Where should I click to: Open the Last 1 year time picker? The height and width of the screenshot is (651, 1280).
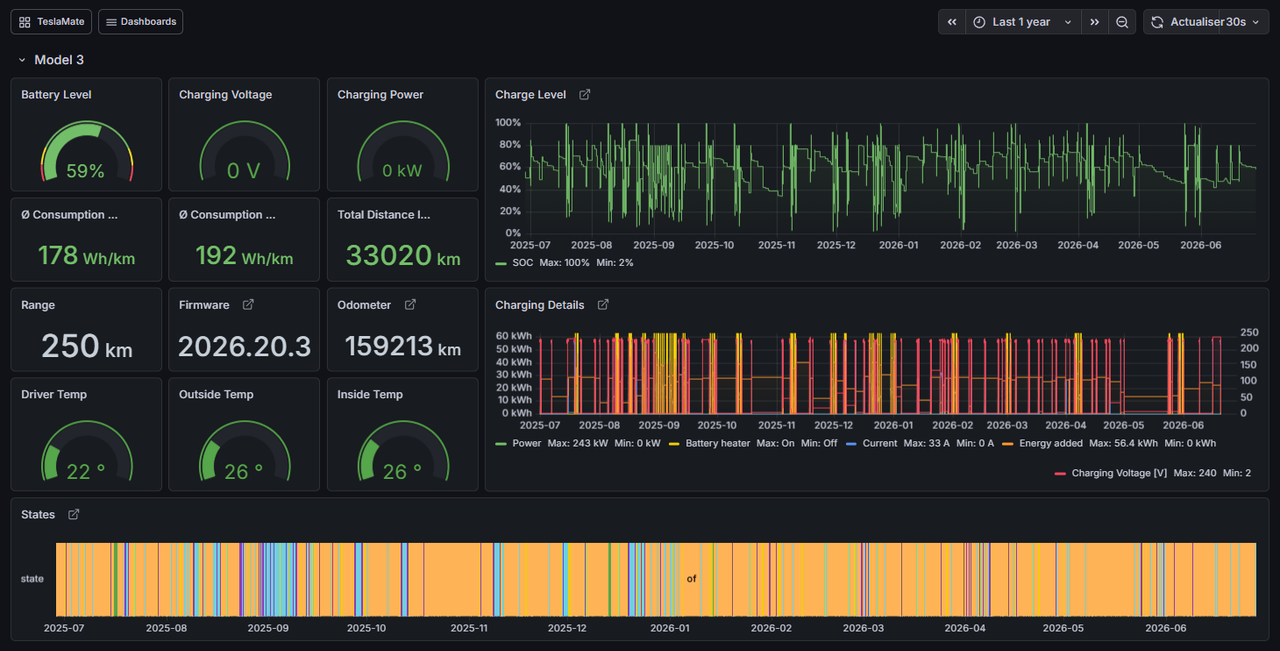coord(1023,22)
